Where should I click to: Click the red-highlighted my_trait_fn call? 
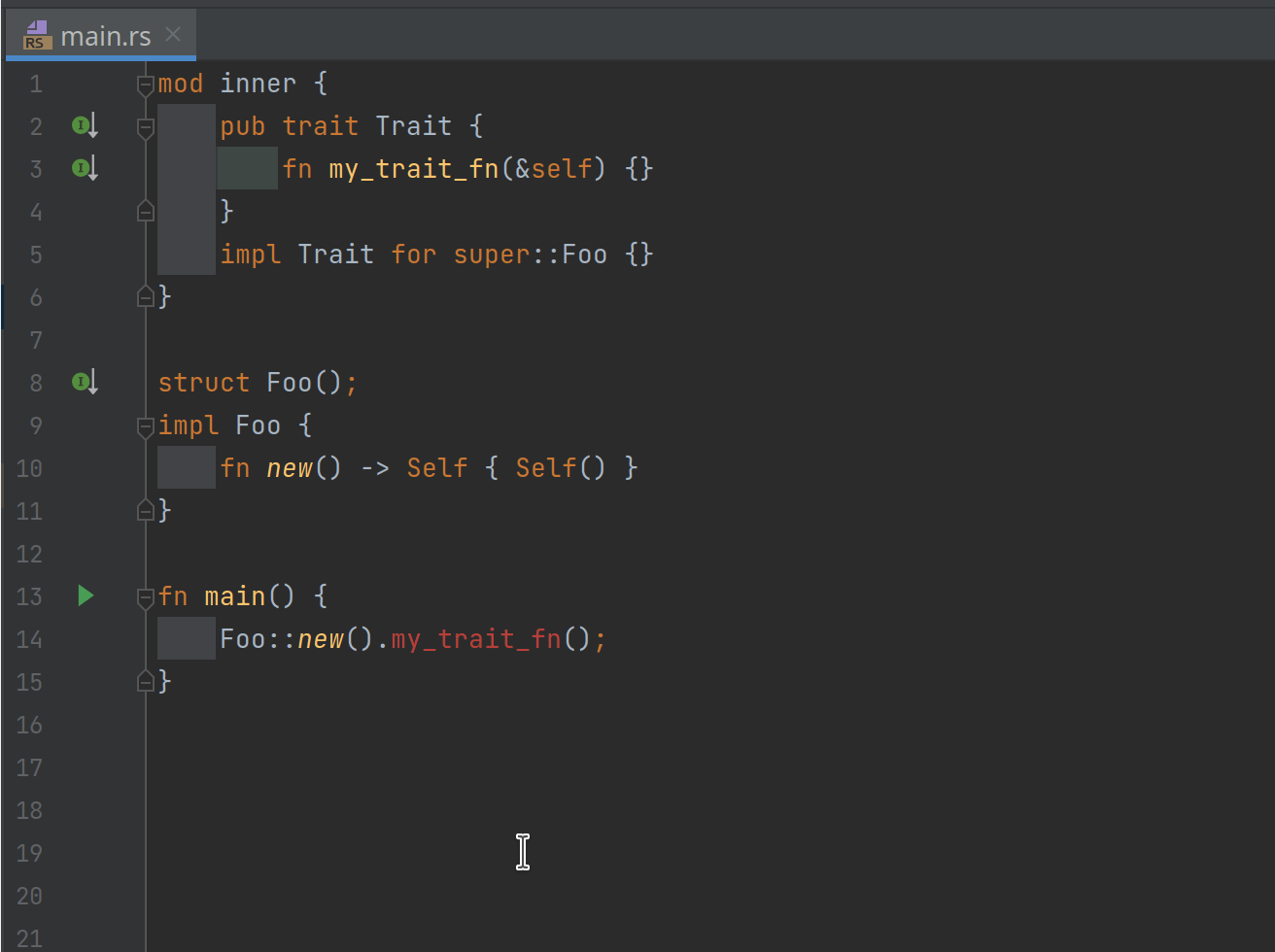click(x=475, y=638)
